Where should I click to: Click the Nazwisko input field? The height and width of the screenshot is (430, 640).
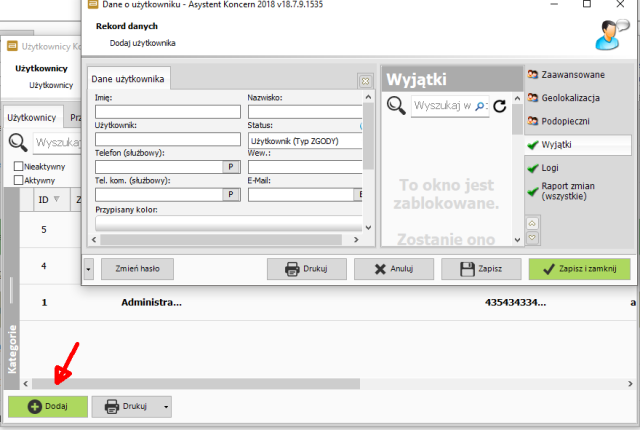coord(305,112)
